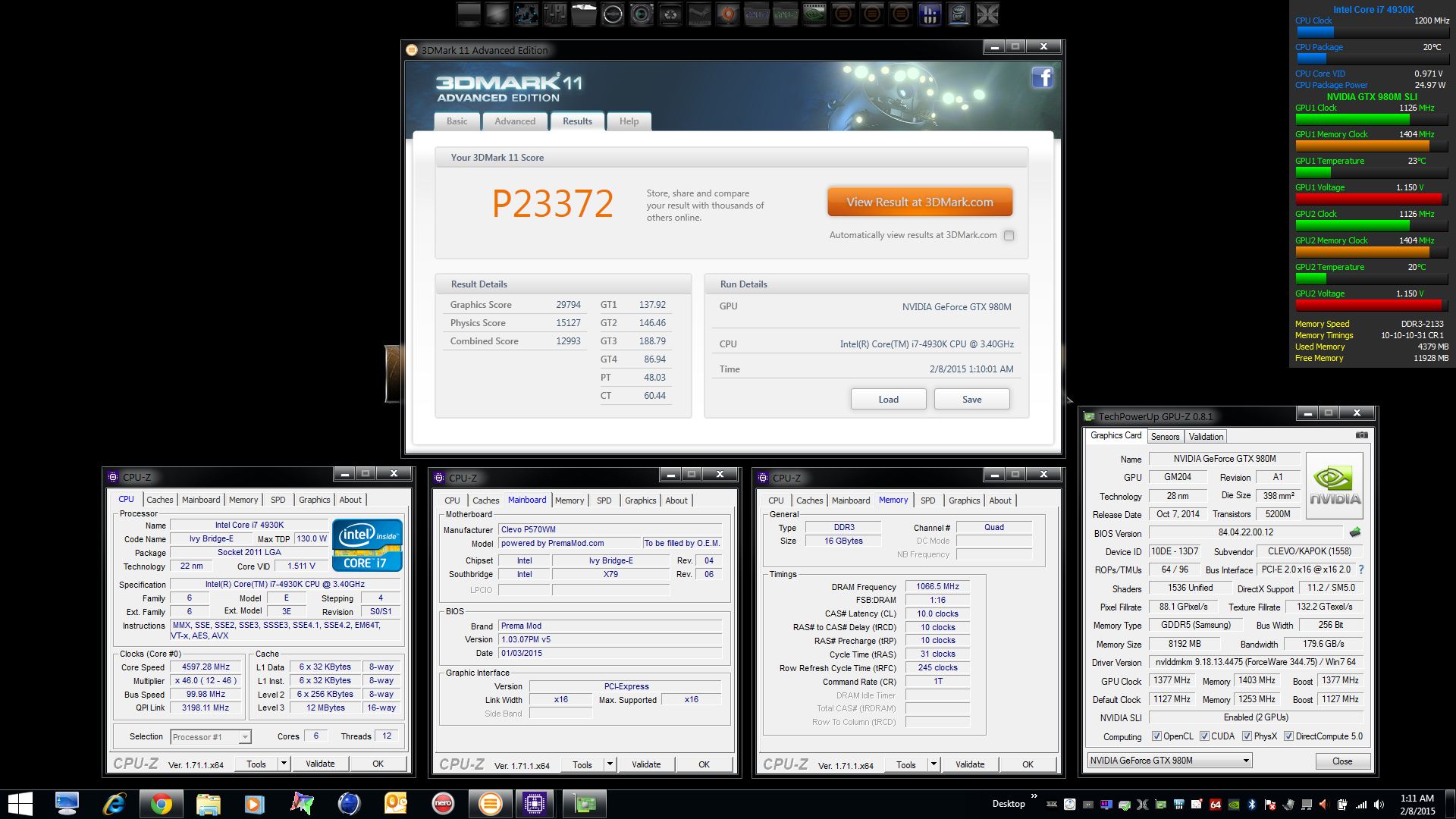Launch Google Chrome from the taskbar
The image size is (1456, 819).
(161, 804)
